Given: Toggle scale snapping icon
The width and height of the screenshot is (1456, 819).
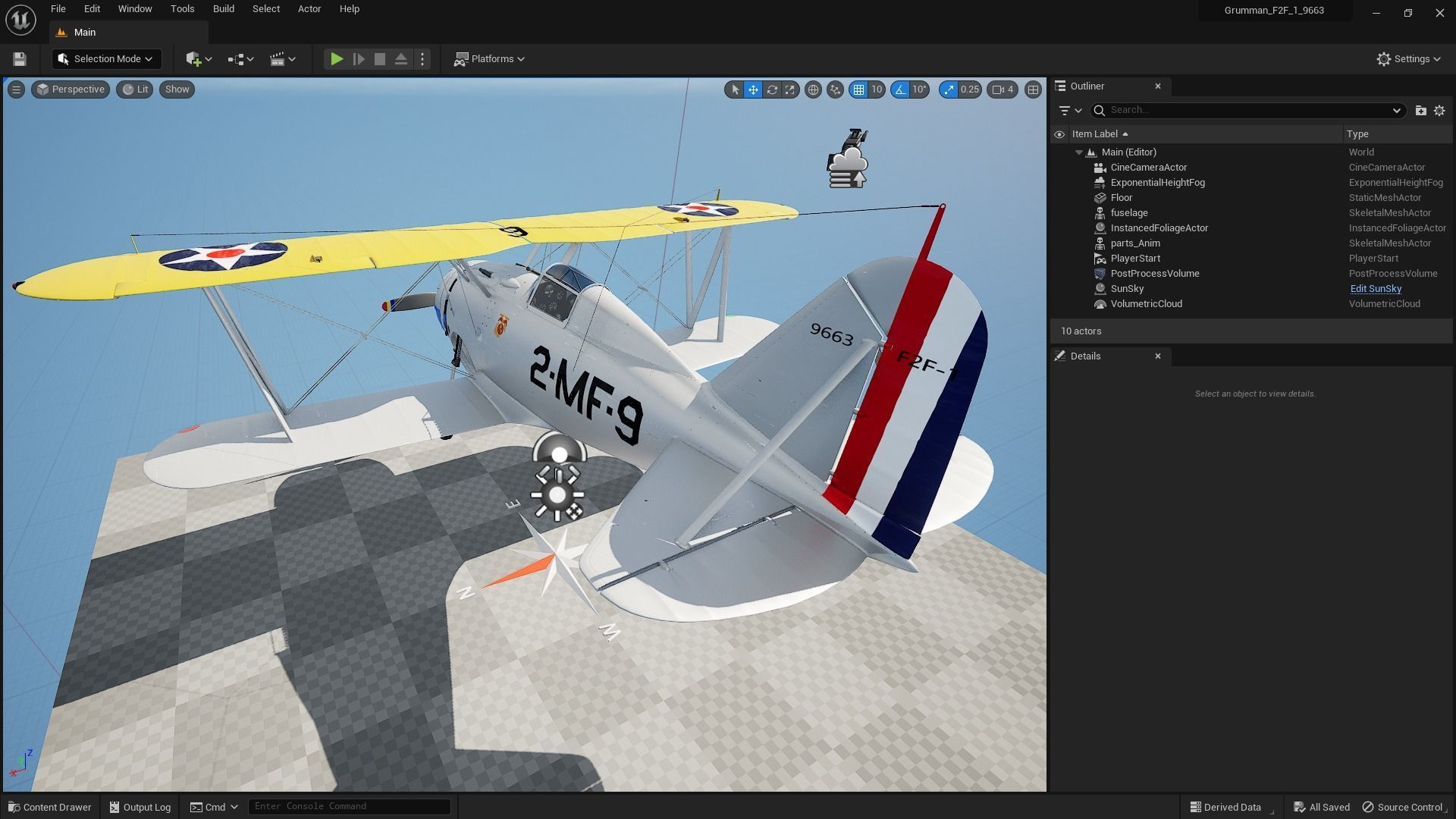Looking at the screenshot, I should point(949,89).
